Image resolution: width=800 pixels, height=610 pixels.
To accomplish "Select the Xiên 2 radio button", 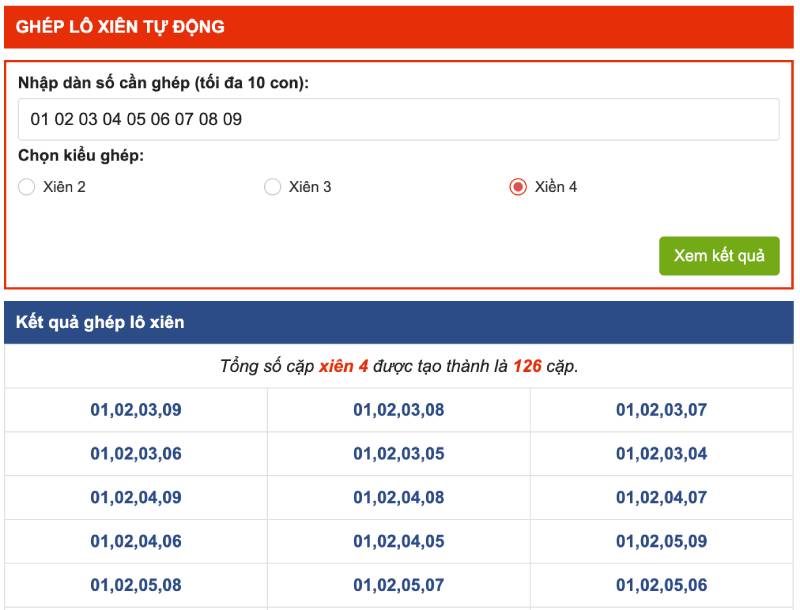I will pos(27,187).
